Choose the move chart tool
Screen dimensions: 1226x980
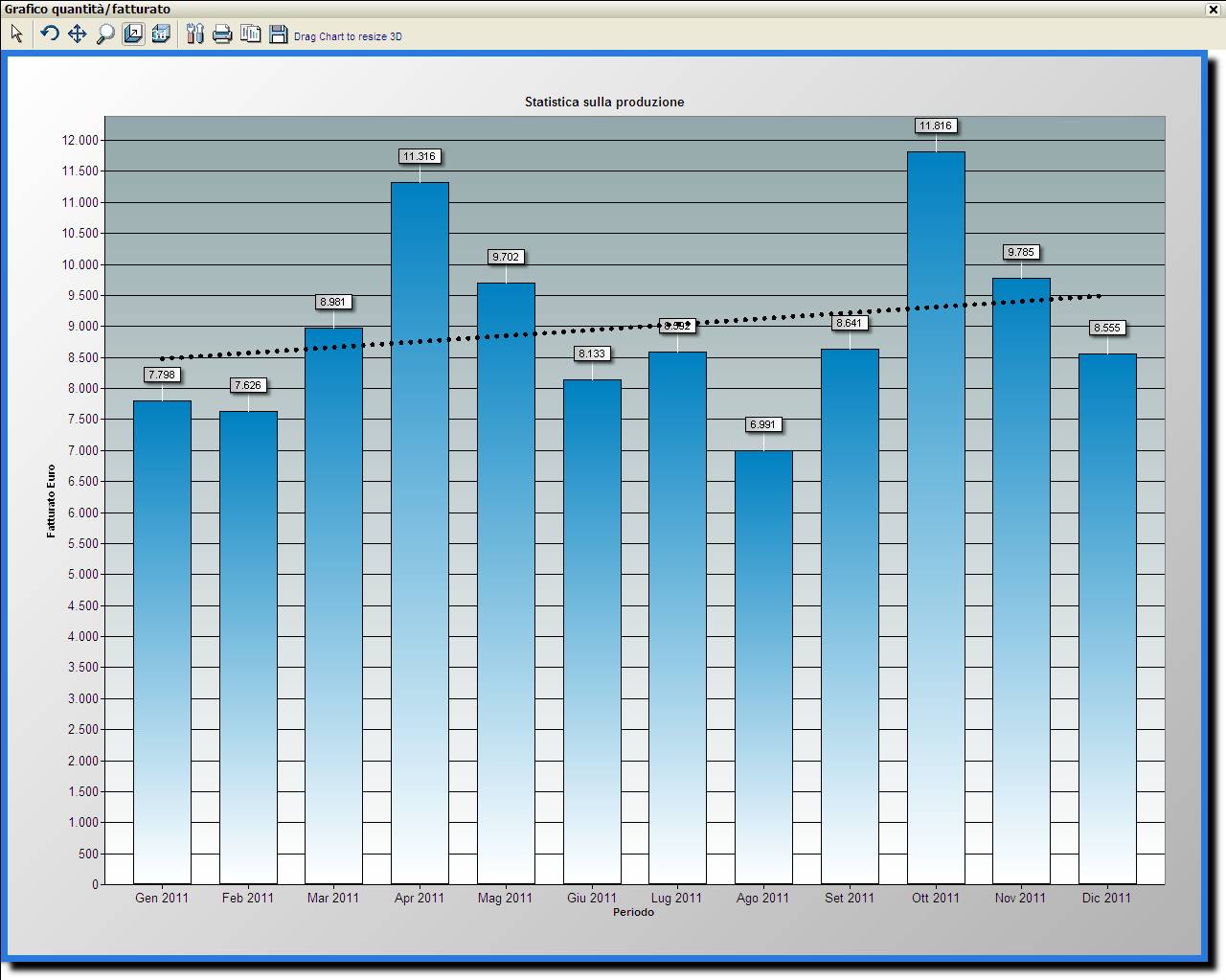click(78, 34)
